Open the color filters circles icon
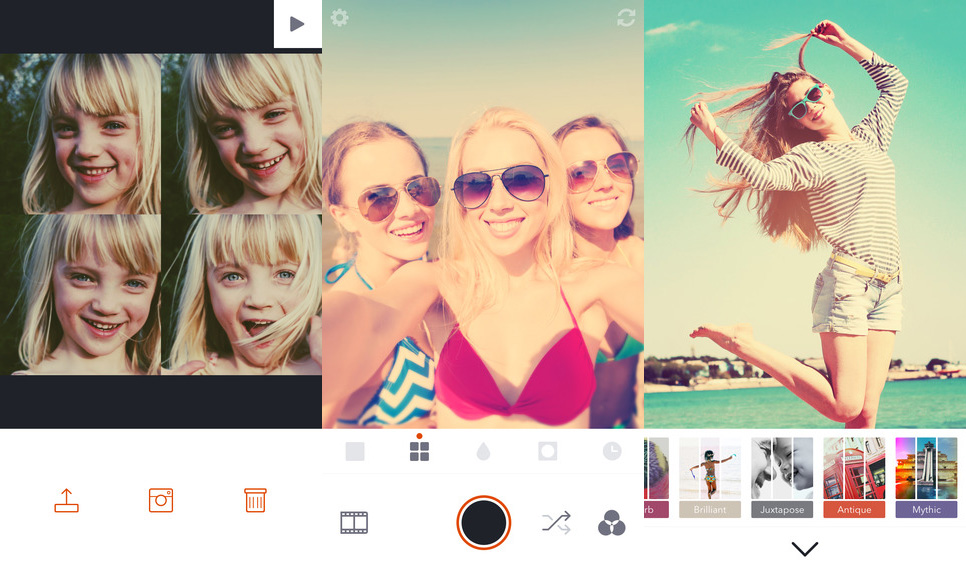The image size is (966, 572). click(612, 523)
